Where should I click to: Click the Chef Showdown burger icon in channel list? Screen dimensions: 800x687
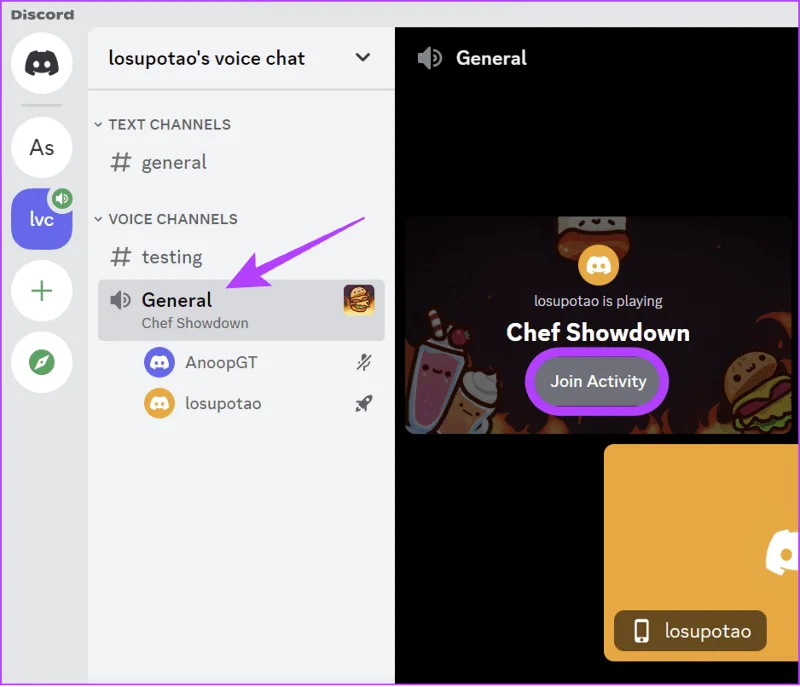[359, 300]
